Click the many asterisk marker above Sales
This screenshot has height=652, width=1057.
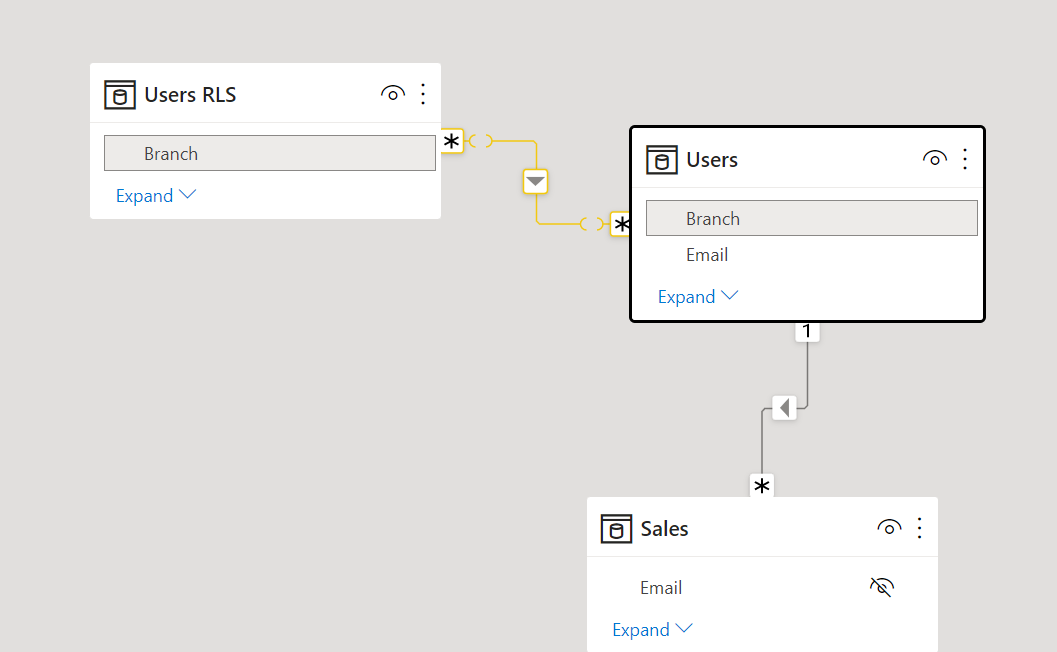tap(762, 485)
